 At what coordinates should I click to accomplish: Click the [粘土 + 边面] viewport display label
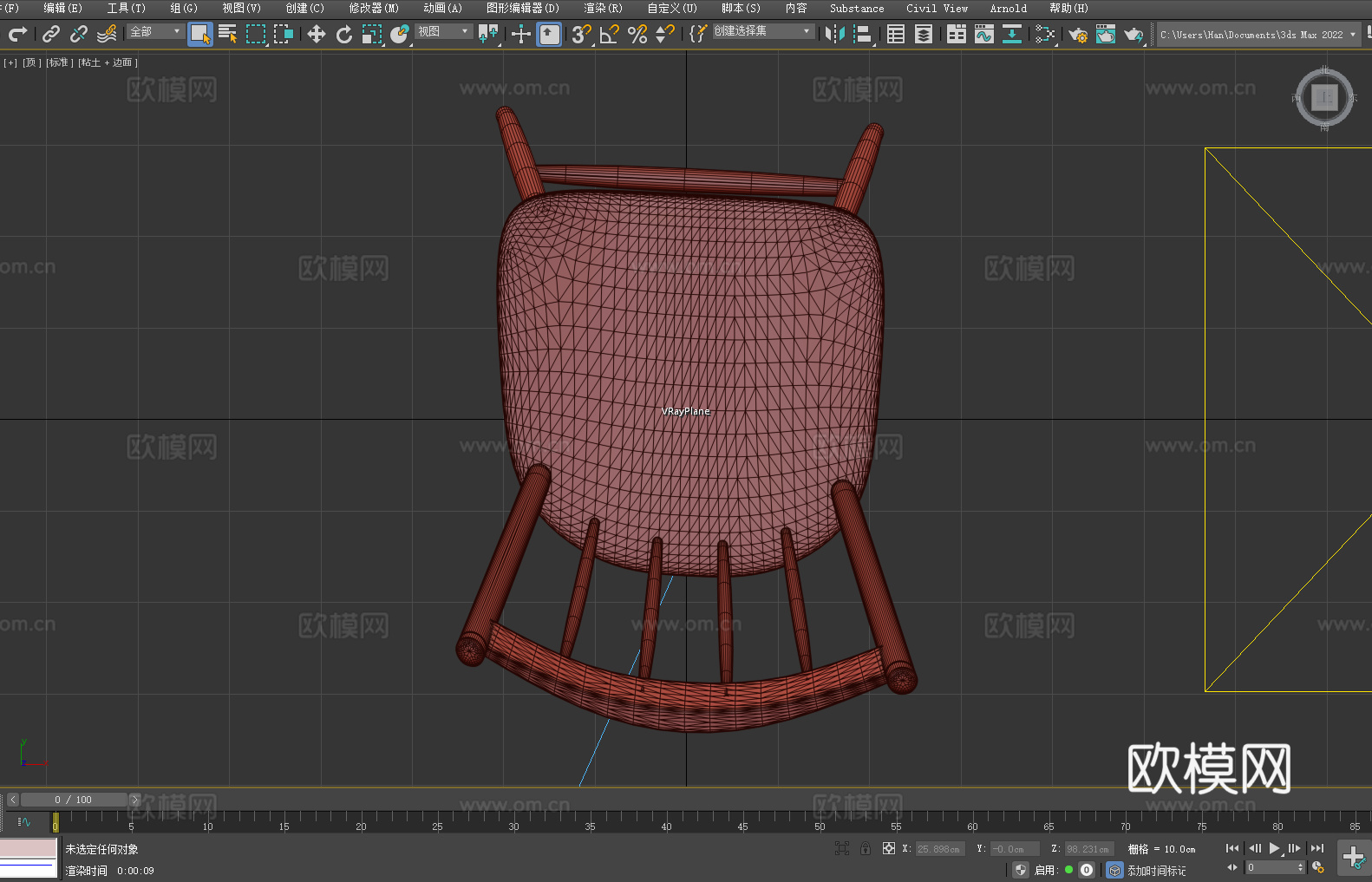108,62
